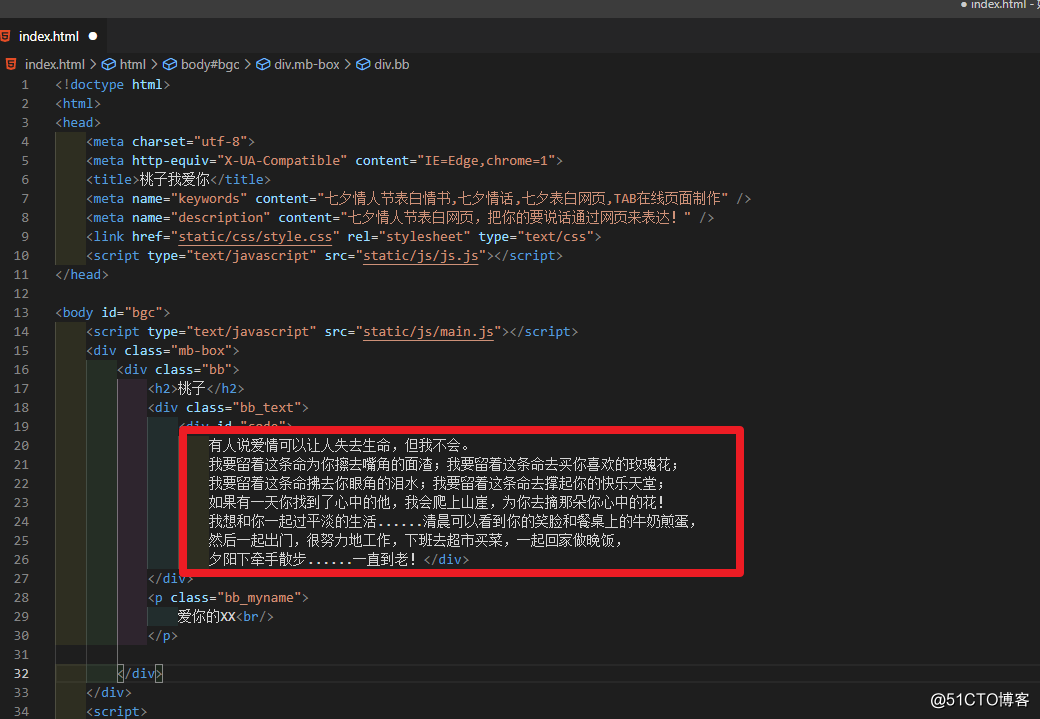Screen dimensions: 1040x719
Task: Click line number 13 in the gutter
Action: (21, 312)
